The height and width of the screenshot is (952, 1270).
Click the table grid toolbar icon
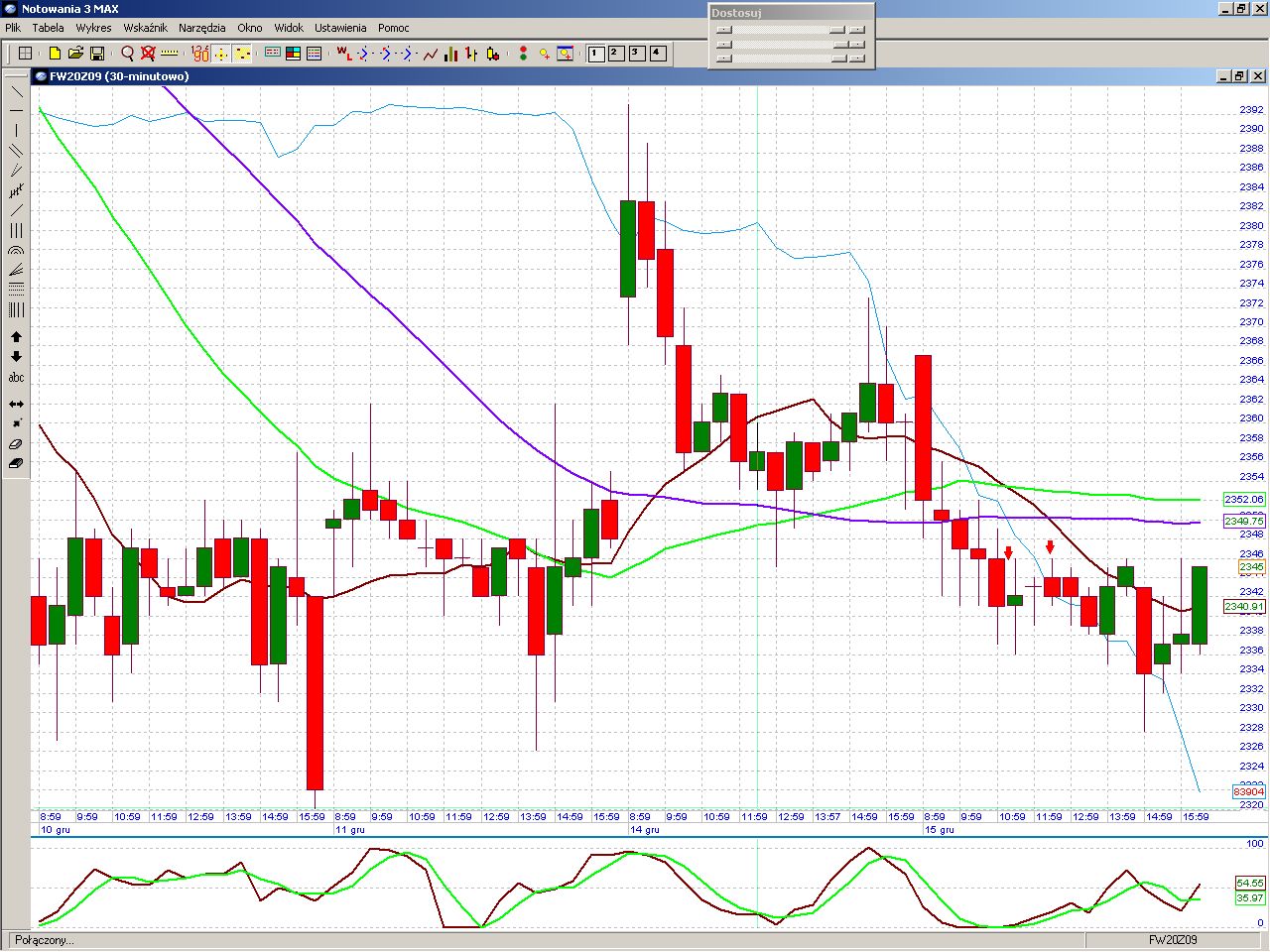tap(26, 54)
